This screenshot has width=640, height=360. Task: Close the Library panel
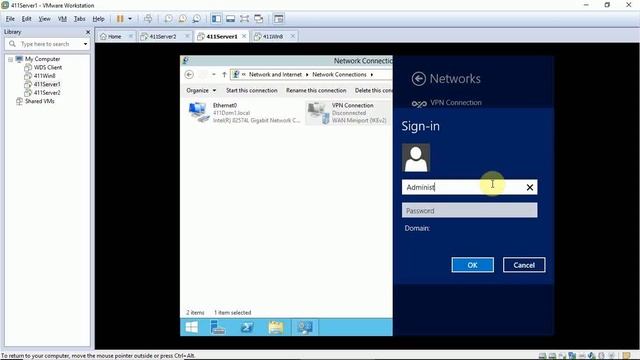pos(88,32)
